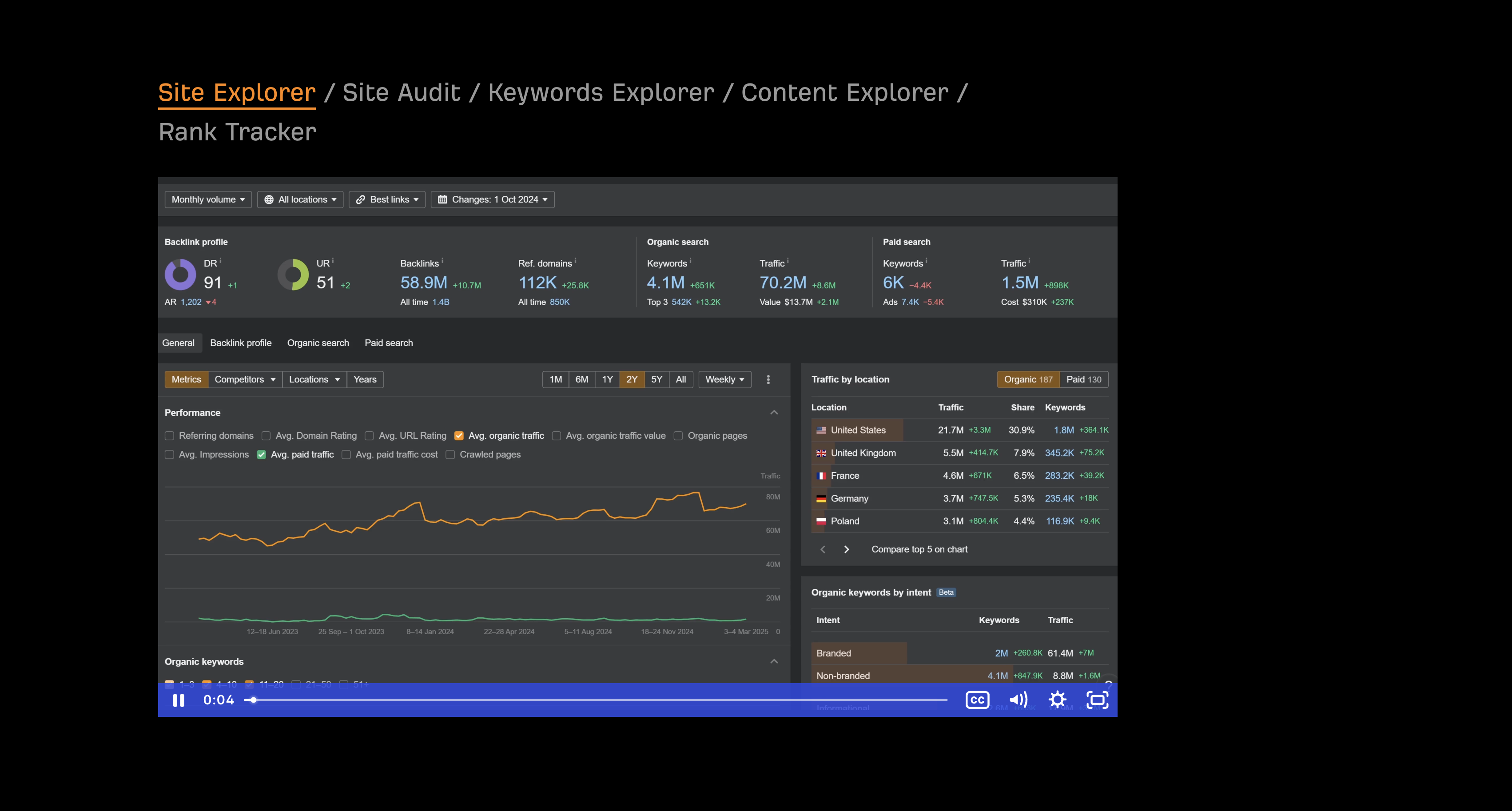Image resolution: width=1512 pixels, height=811 pixels.
Task: Seek using the video progress bar
Action: tap(596, 700)
